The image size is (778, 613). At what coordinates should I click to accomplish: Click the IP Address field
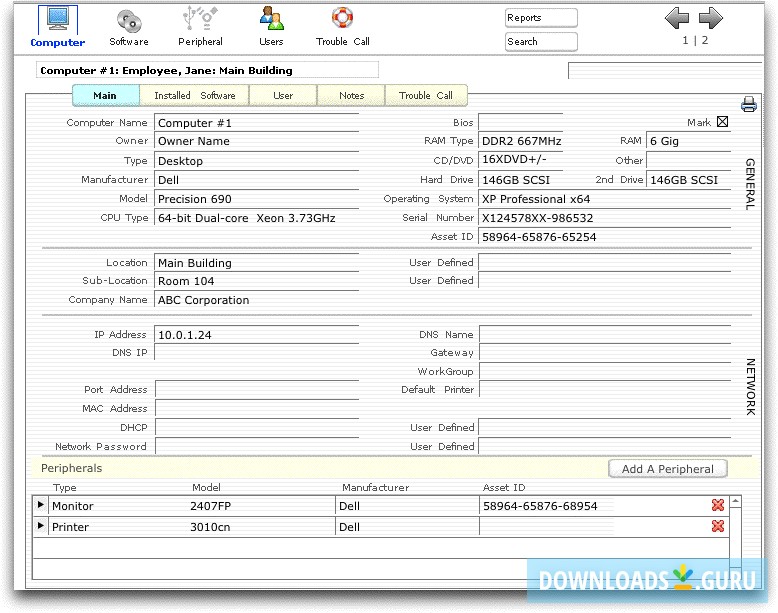point(256,335)
